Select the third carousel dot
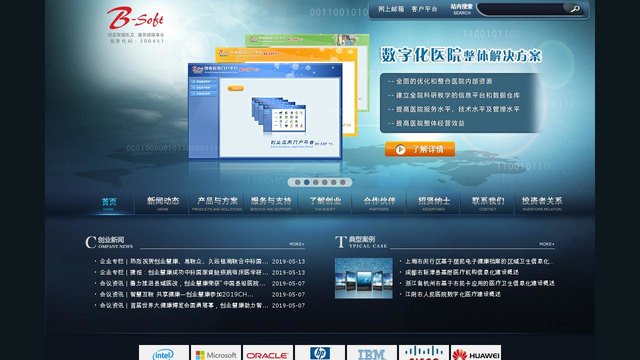The width and height of the screenshot is (640, 360). click(x=316, y=182)
